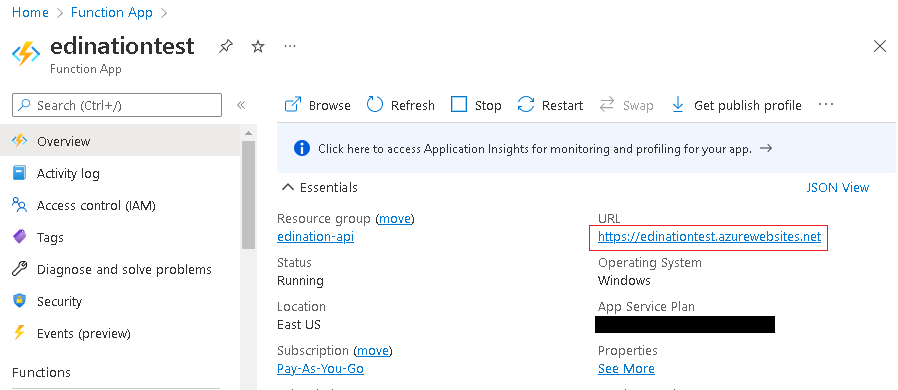Viewport: 898px width, 390px height.
Task: Click sidebar scrollbar up arrow
Action: coord(248,133)
